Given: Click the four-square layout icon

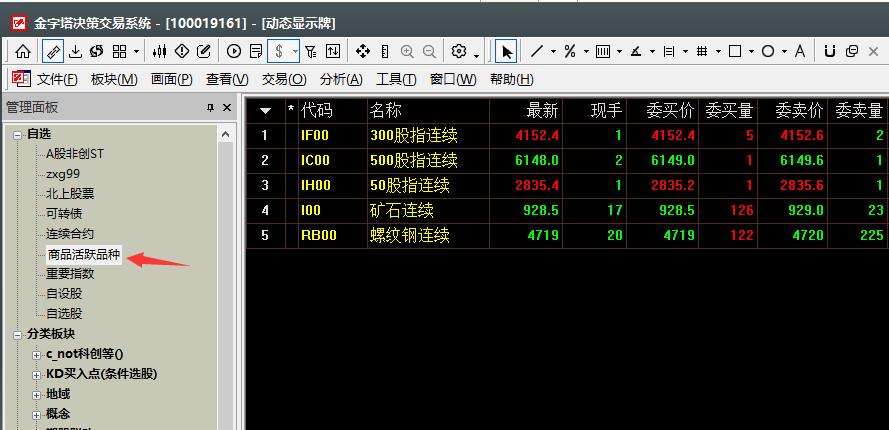Looking at the screenshot, I should (120, 52).
